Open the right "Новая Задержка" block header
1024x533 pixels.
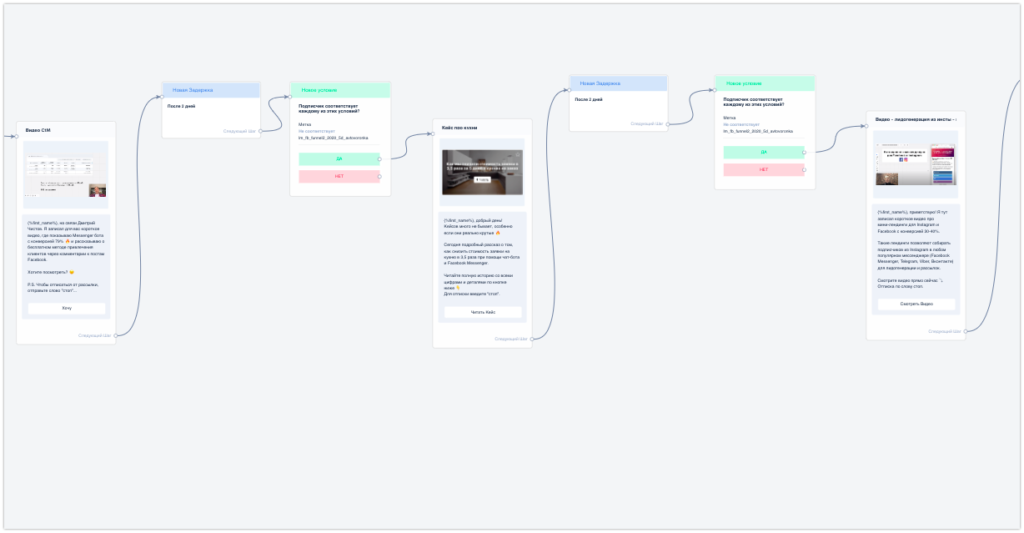(x=618, y=83)
